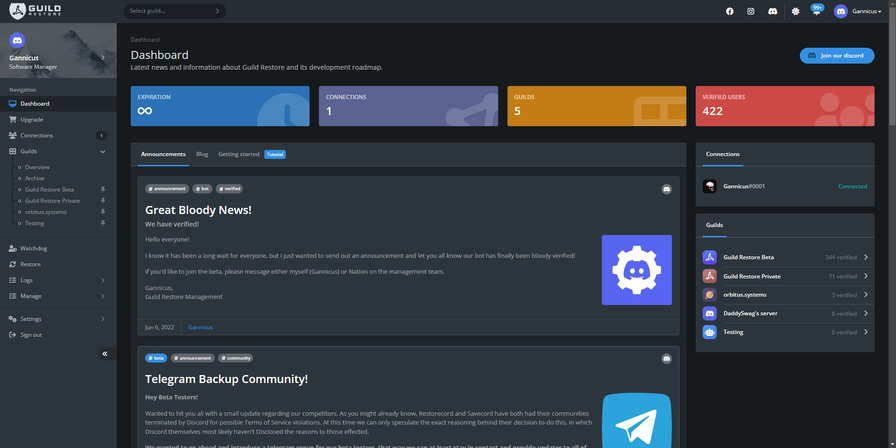Click orbitus.systems planet icon in panel
The height and width of the screenshot is (448, 896).
point(710,295)
